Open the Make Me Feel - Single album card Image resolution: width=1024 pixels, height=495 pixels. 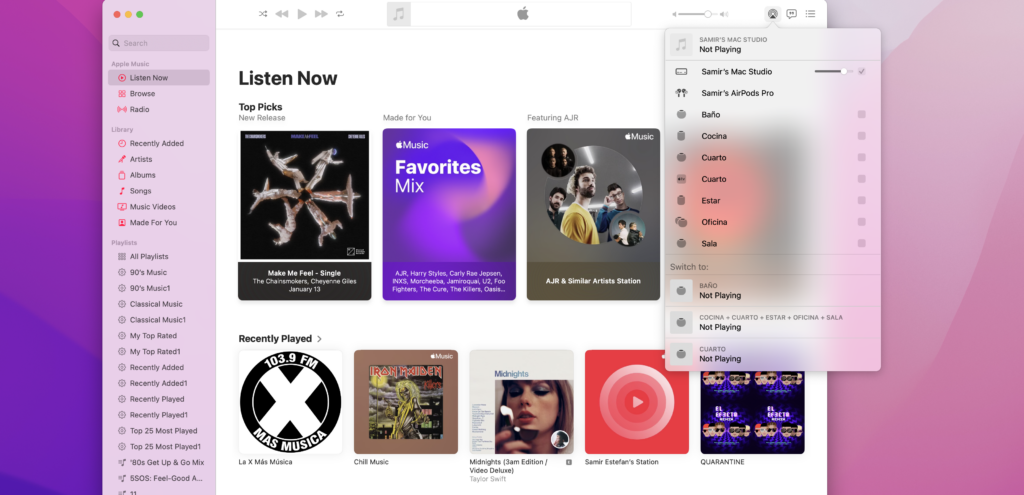click(x=304, y=215)
